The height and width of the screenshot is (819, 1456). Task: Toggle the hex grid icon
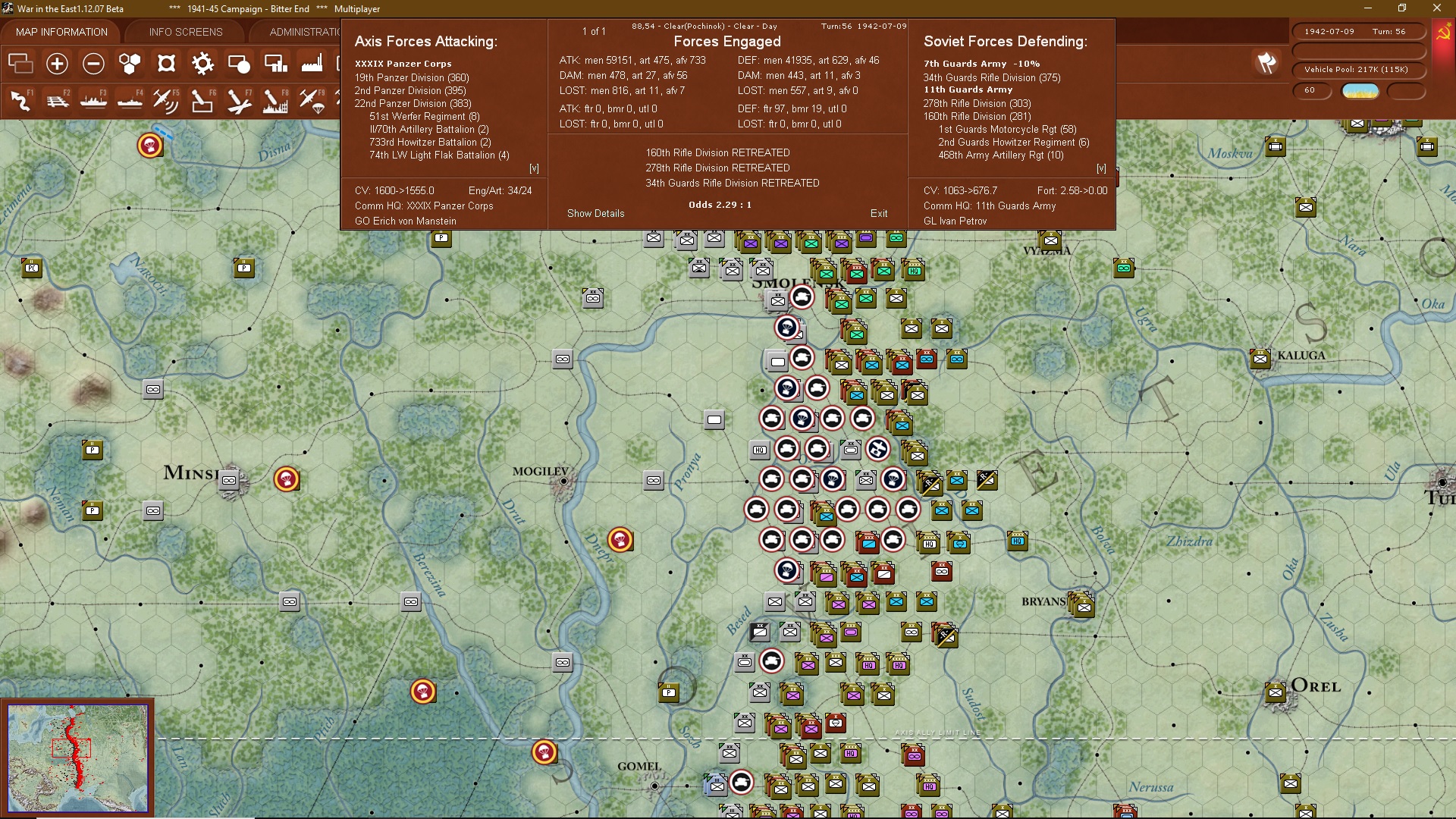coord(130,64)
